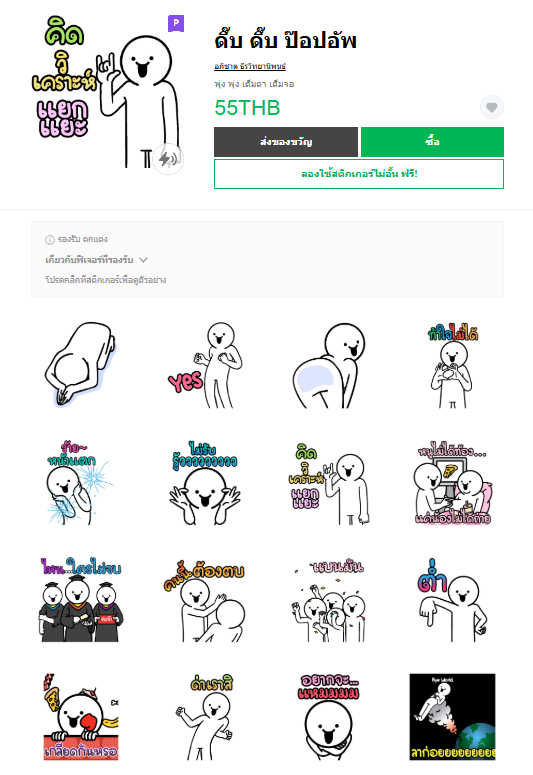Select the thumbs-down ต่ำ sticker
The width and height of the screenshot is (533, 775).
[452, 600]
